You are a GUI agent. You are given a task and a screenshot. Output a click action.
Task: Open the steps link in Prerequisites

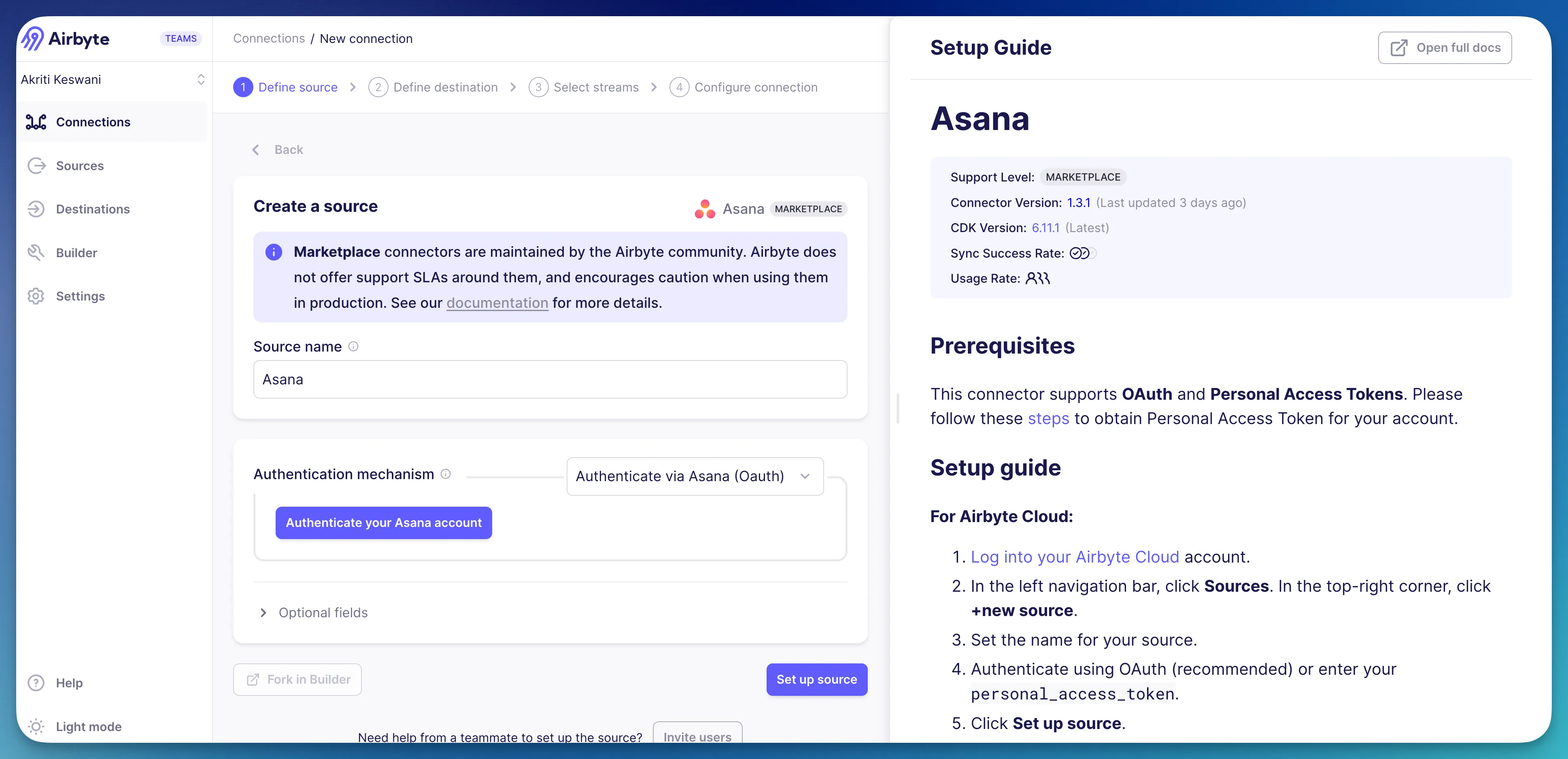click(x=1048, y=418)
